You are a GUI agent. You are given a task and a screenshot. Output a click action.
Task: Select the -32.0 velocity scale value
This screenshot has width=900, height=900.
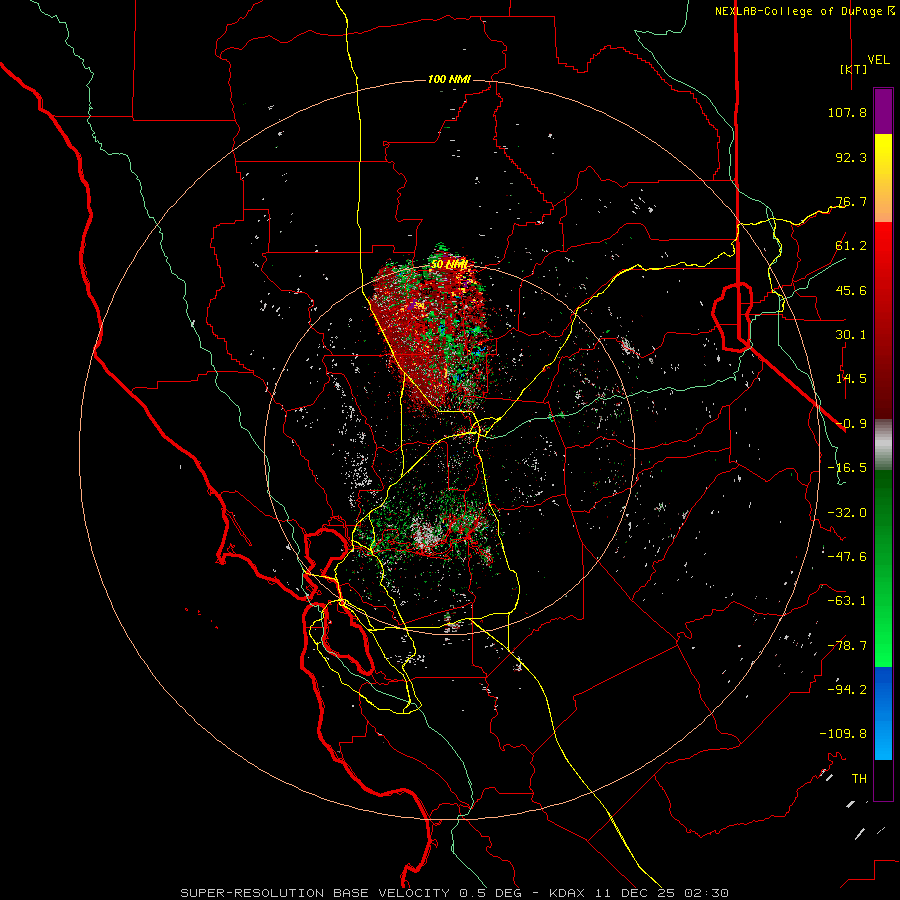[847, 513]
